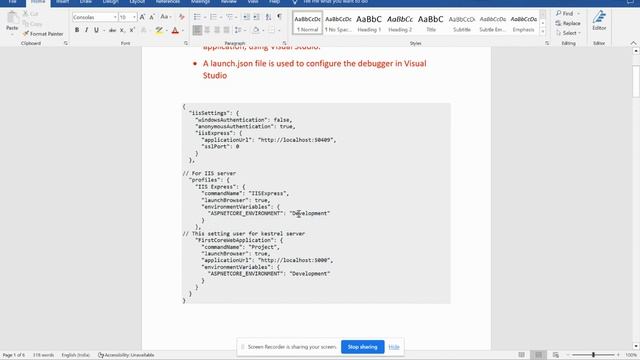Apply the Heading 1 style

(x=369, y=23)
